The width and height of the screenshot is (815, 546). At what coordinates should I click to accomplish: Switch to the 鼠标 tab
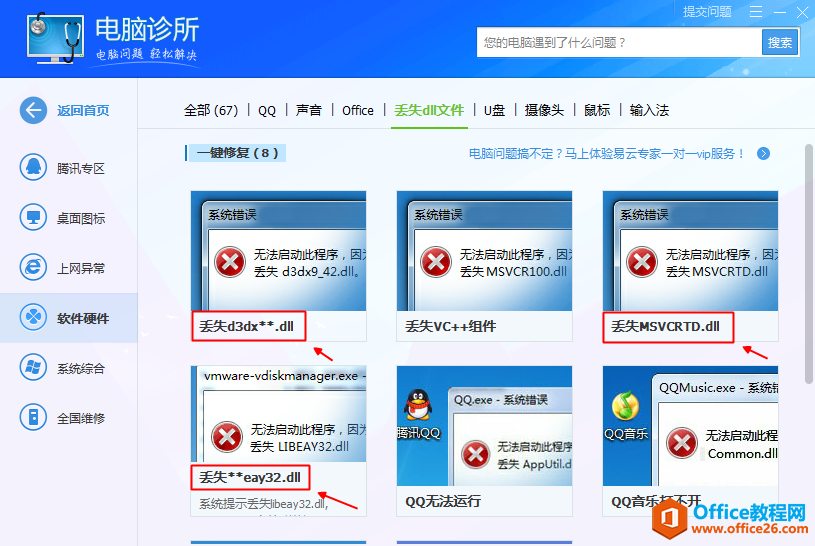pos(597,110)
